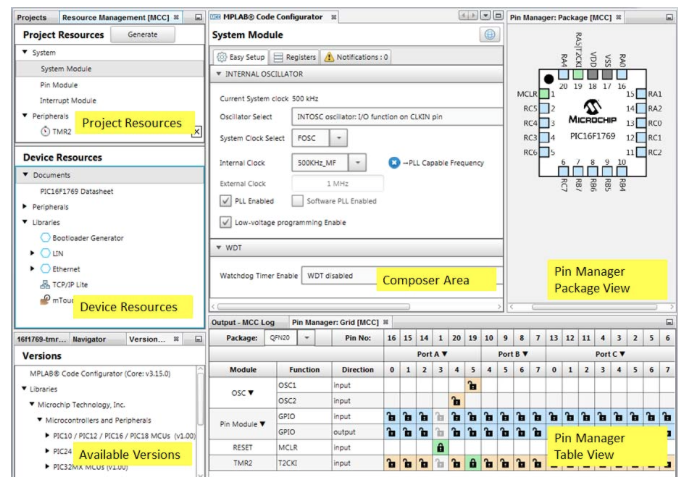Enable the Software PLL Enabled checkbox
The width and height of the screenshot is (689, 482).
coord(297,201)
